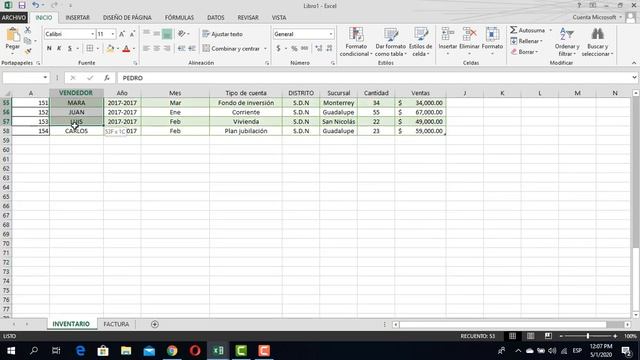The width and height of the screenshot is (640, 360).
Task: Switch to the INSERTAR ribbon tab
Action: [x=77, y=18]
